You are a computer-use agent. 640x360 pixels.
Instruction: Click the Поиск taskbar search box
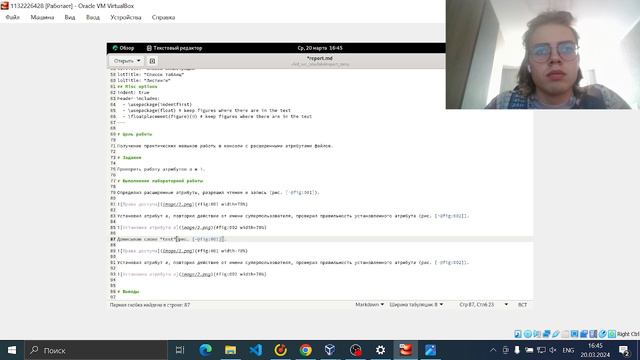(96, 350)
